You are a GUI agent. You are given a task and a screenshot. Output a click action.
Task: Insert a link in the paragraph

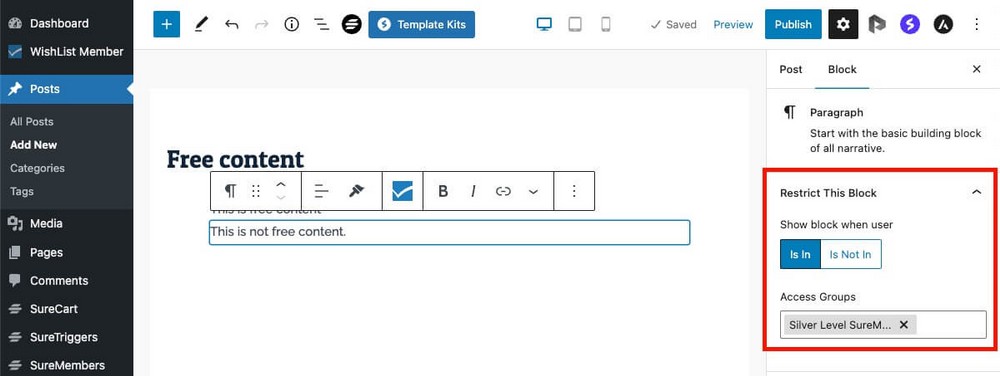click(x=503, y=191)
